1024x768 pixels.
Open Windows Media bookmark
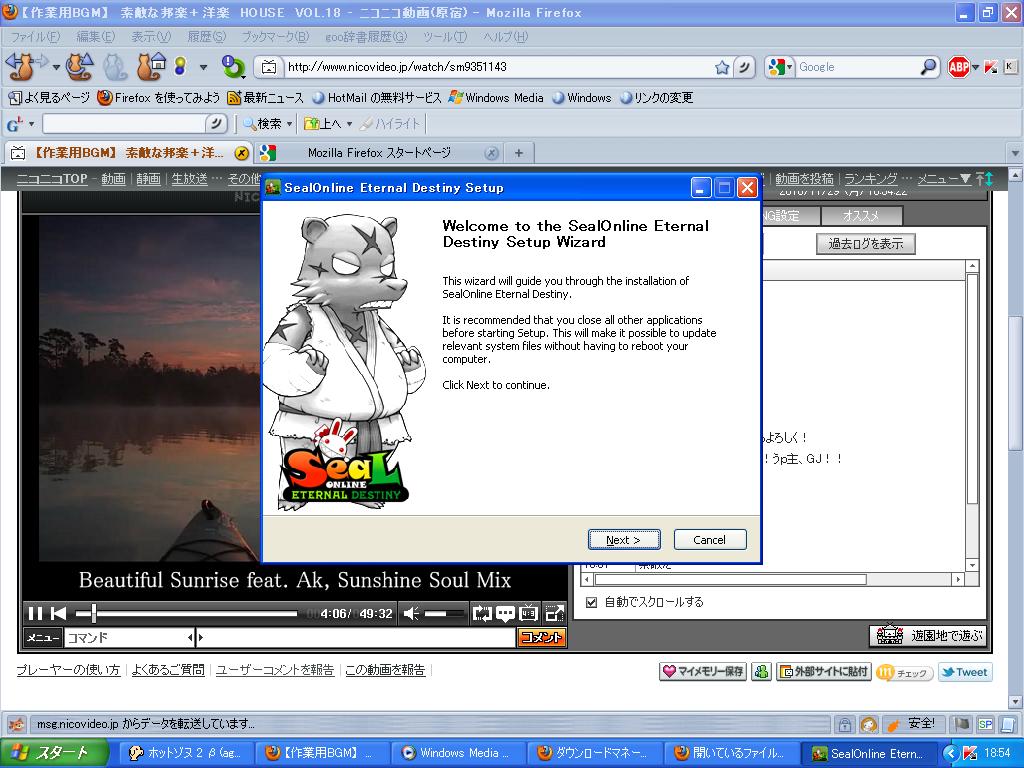(496, 98)
